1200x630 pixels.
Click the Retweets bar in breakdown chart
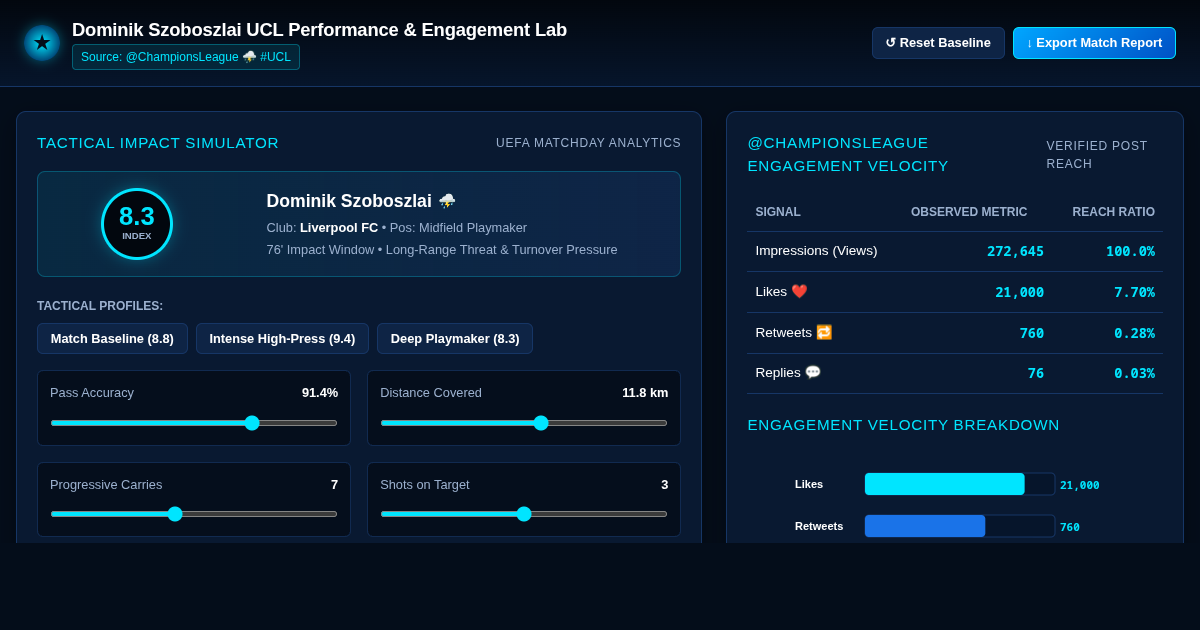point(925,526)
